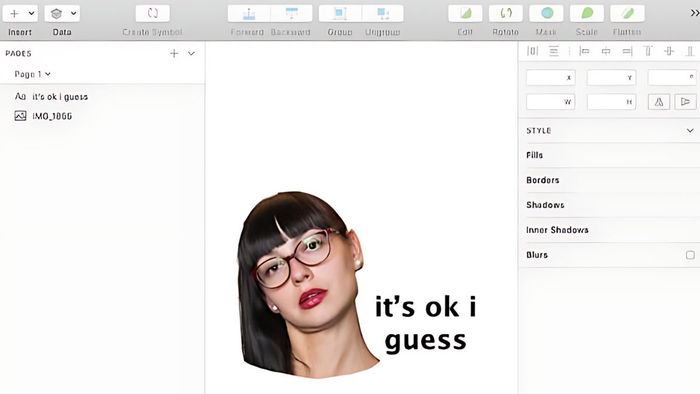Screen dimensions: 700x394
Task: Click the align bottom icon
Action: (690, 51)
